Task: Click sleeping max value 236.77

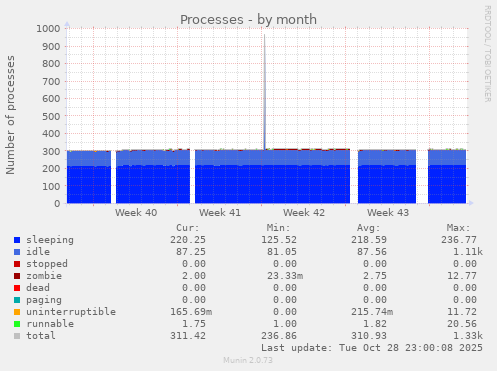Action: point(459,240)
